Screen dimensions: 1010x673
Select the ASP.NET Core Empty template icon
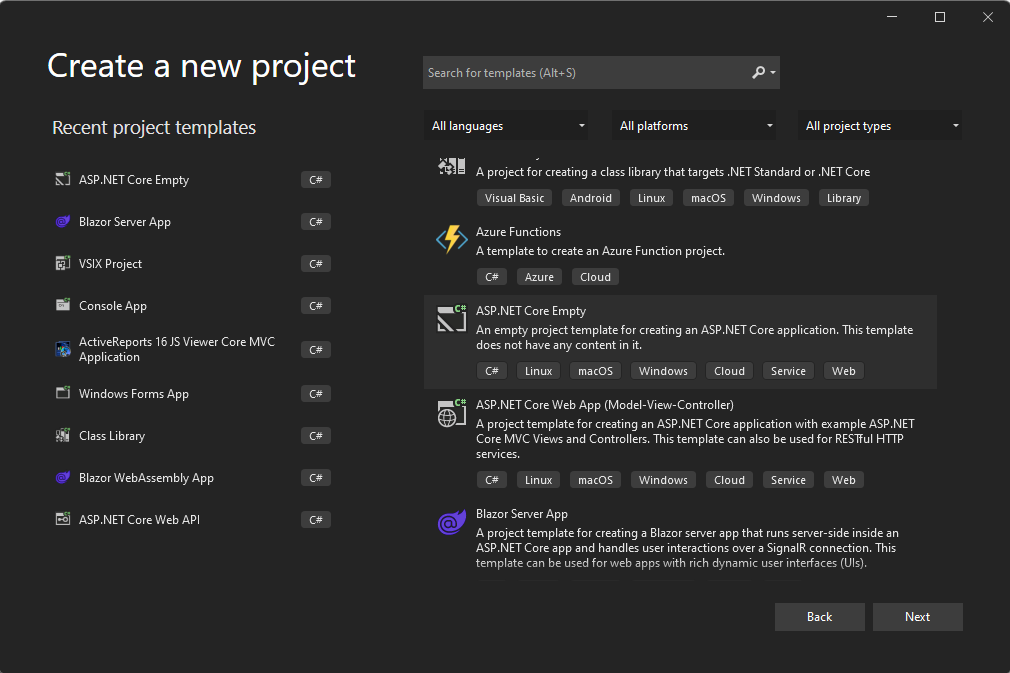tap(451, 317)
